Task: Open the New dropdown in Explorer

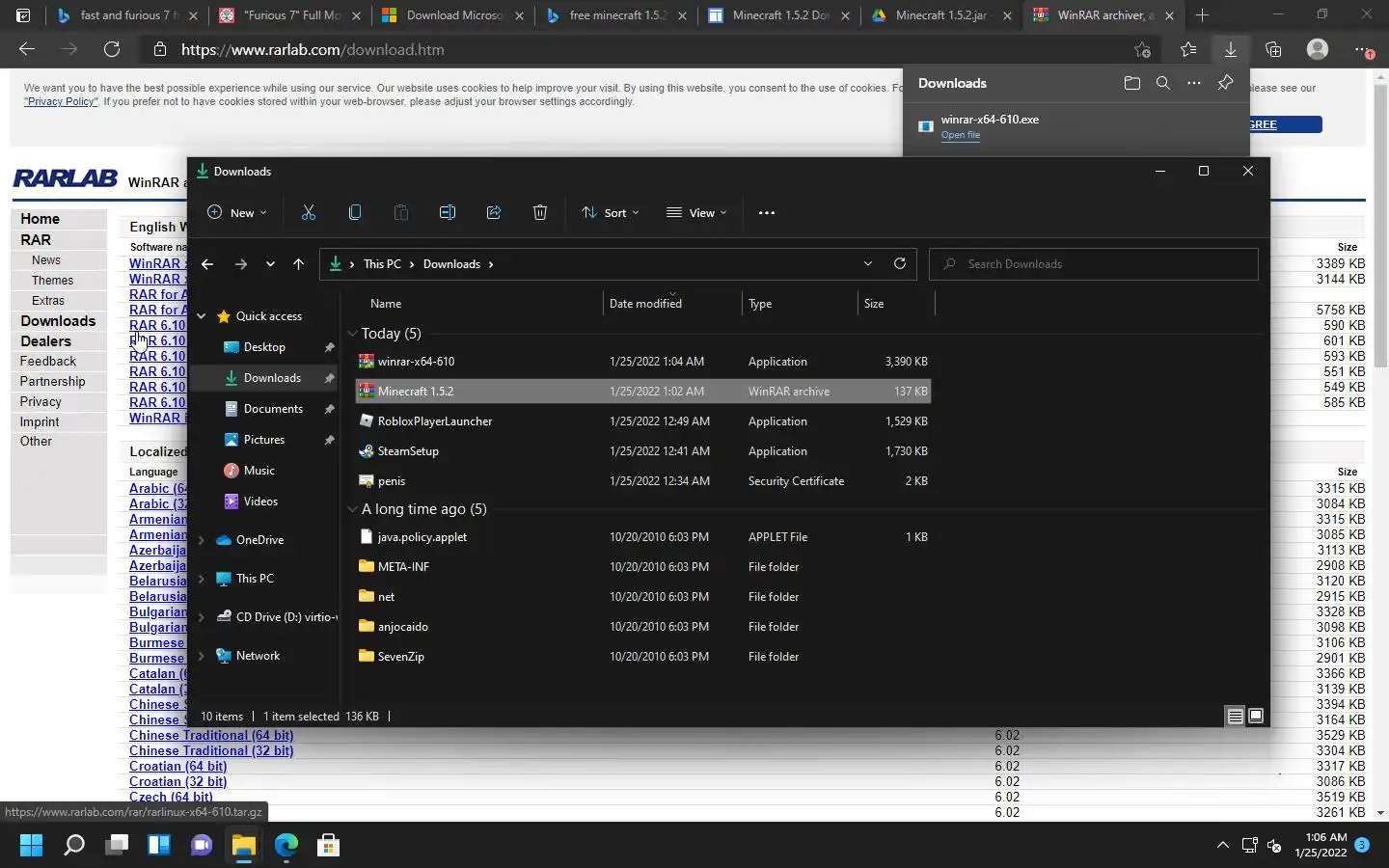Action: [x=236, y=213]
